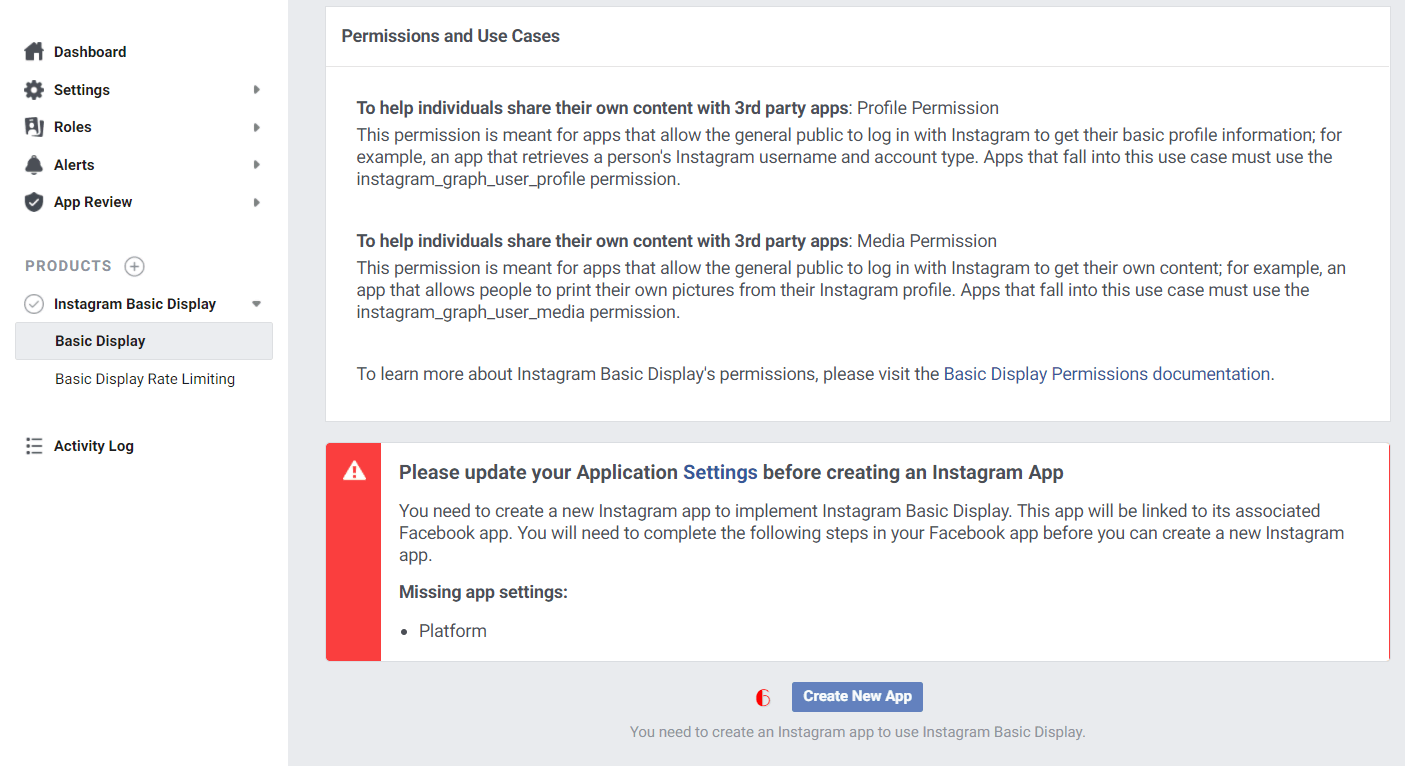The image size is (1405, 766).
Task: Expand the Settings submenu arrow
Action: pyautogui.click(x=257, y=90)
